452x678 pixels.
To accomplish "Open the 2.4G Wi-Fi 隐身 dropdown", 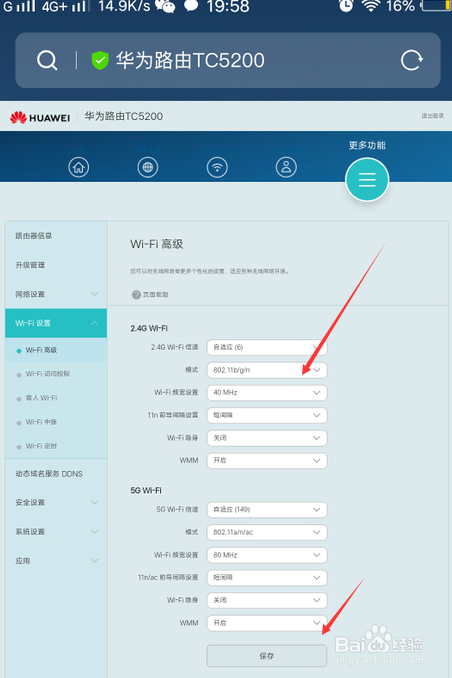I will (267, 438).
